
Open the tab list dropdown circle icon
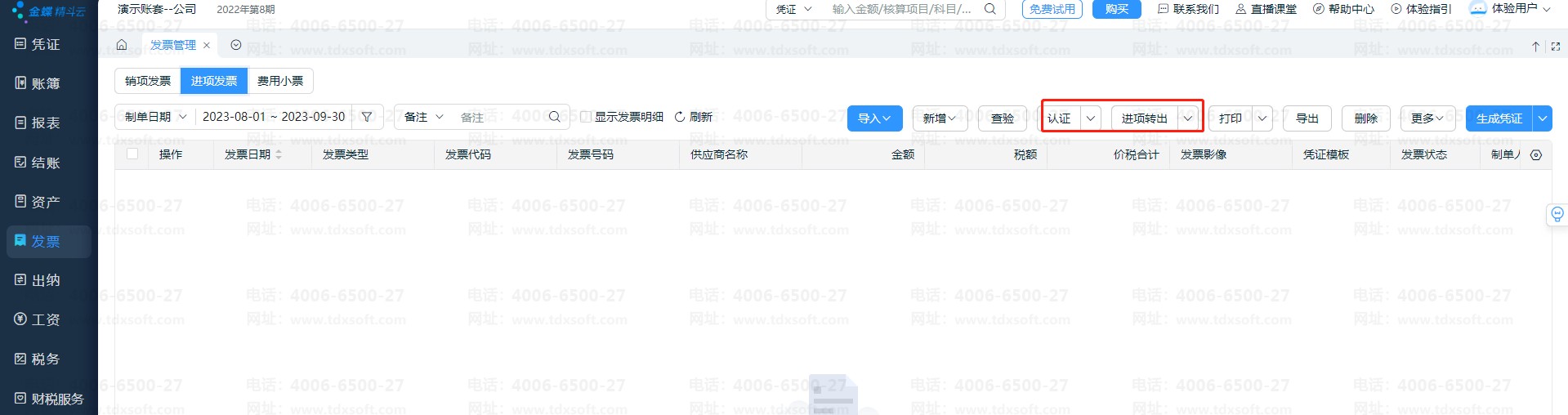coord(236,45)
